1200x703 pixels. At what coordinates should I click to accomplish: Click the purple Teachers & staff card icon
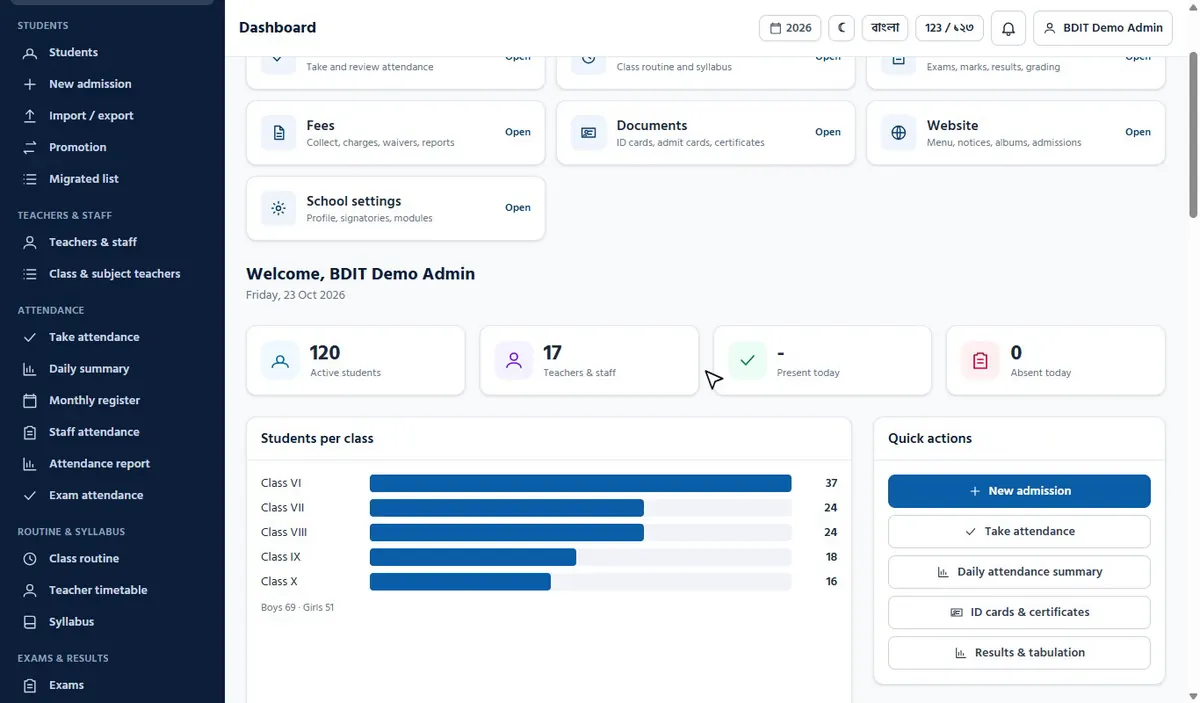(514, 361)
